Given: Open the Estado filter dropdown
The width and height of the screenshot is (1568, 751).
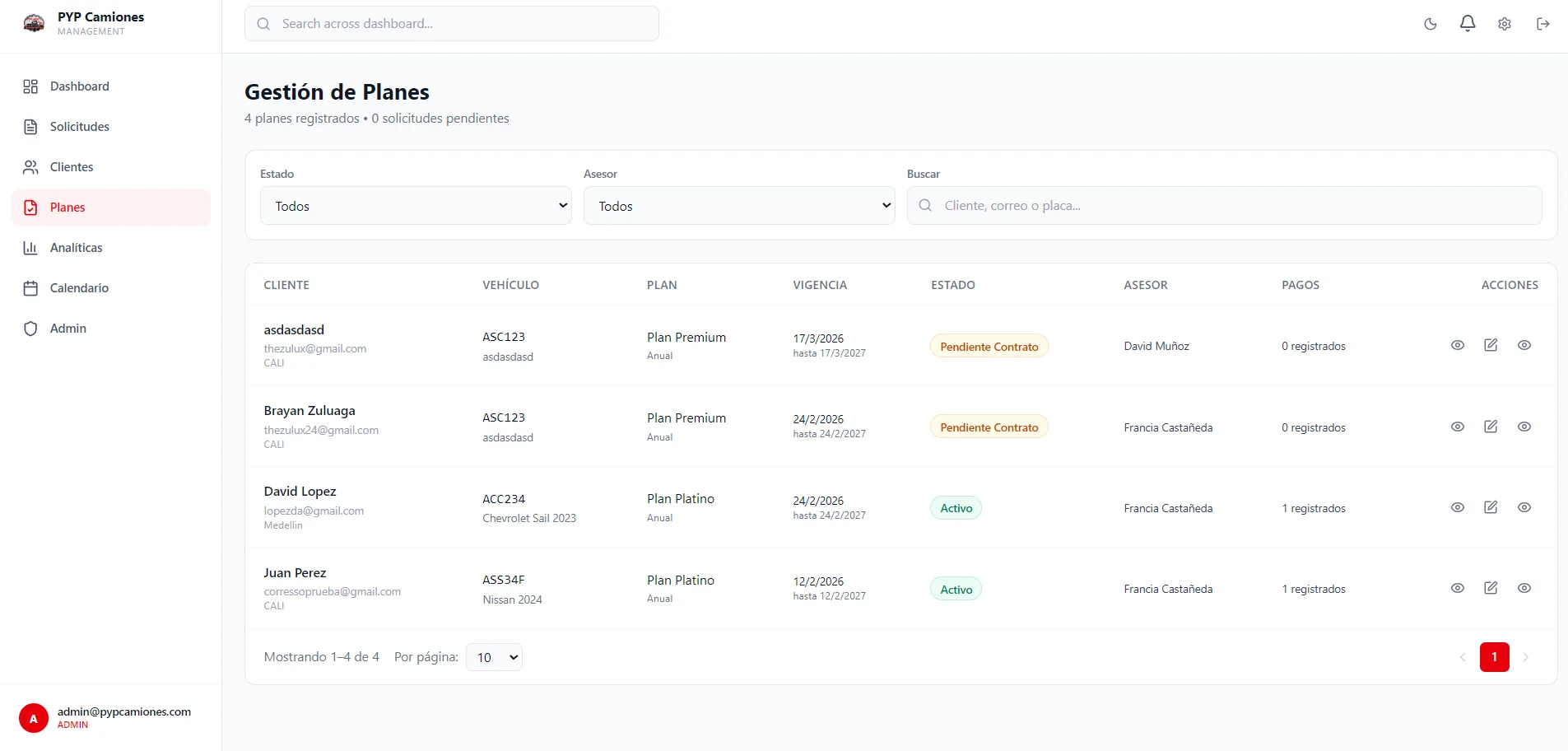Looking at the screenshot, I should [x=415, y=206].
